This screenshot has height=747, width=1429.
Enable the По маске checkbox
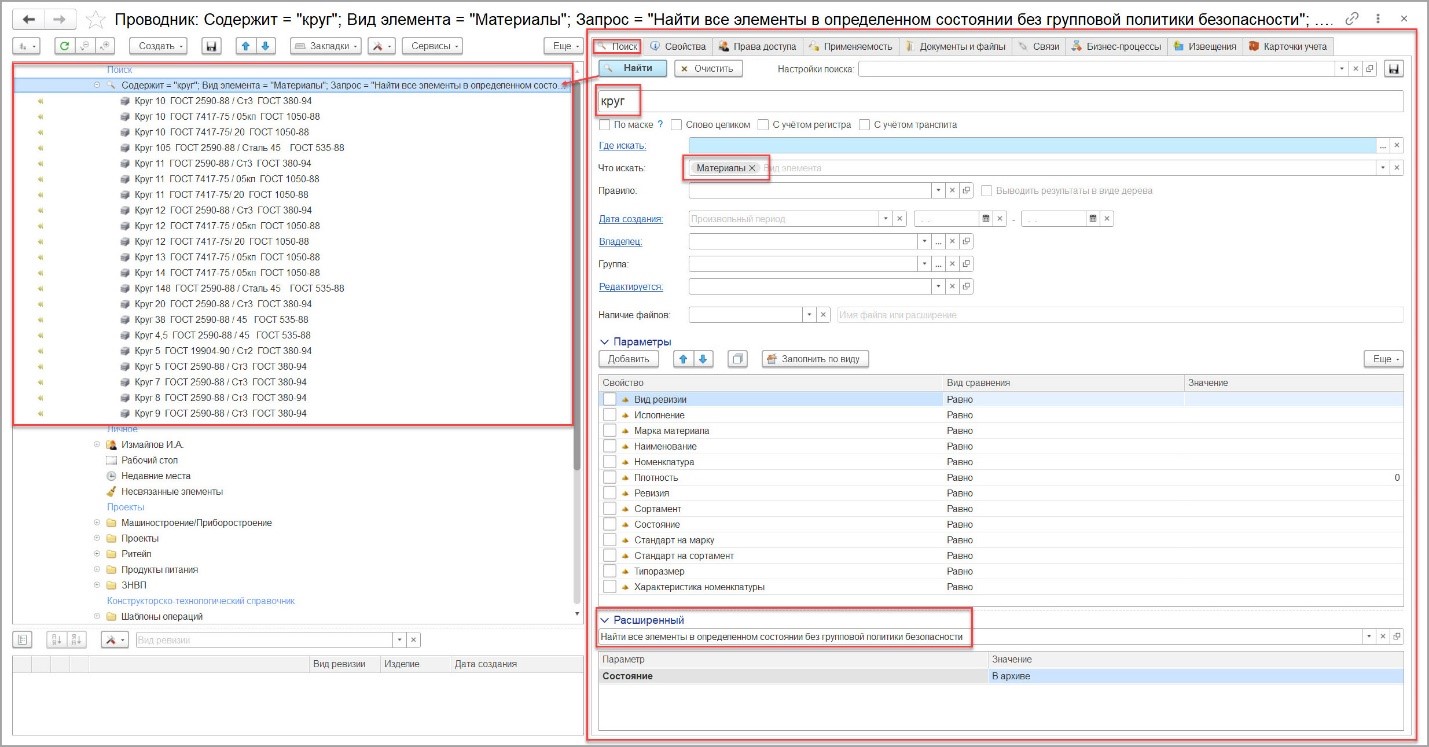pos(604,125)
